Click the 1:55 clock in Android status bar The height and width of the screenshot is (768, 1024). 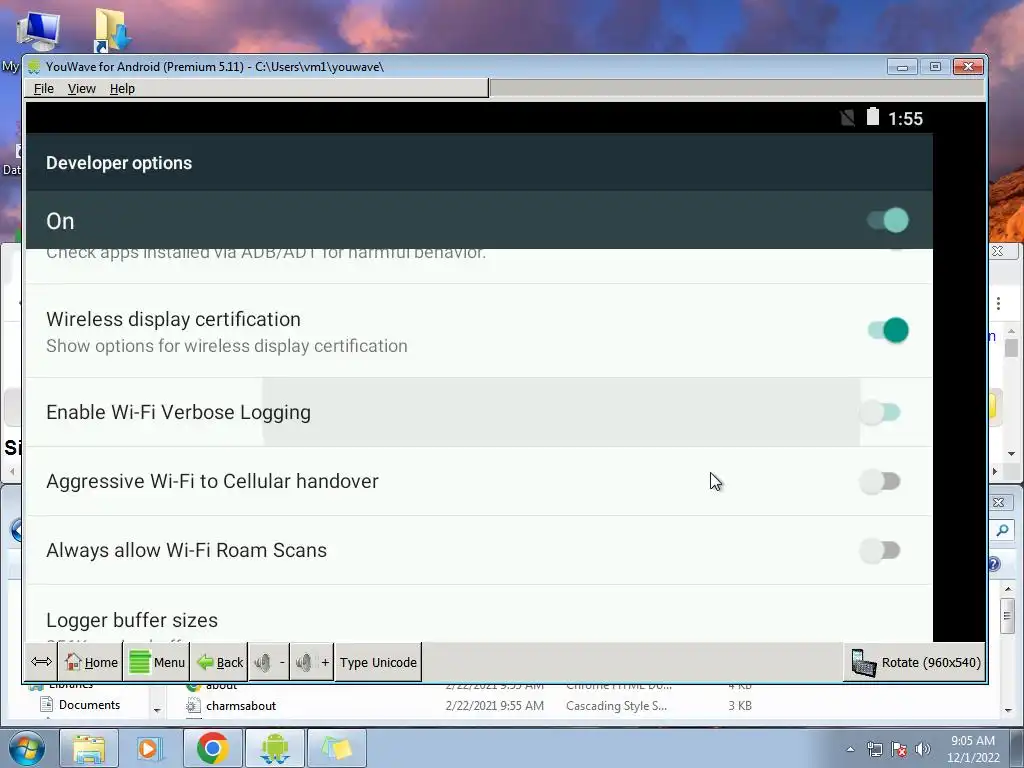click(x=905, y=118)
